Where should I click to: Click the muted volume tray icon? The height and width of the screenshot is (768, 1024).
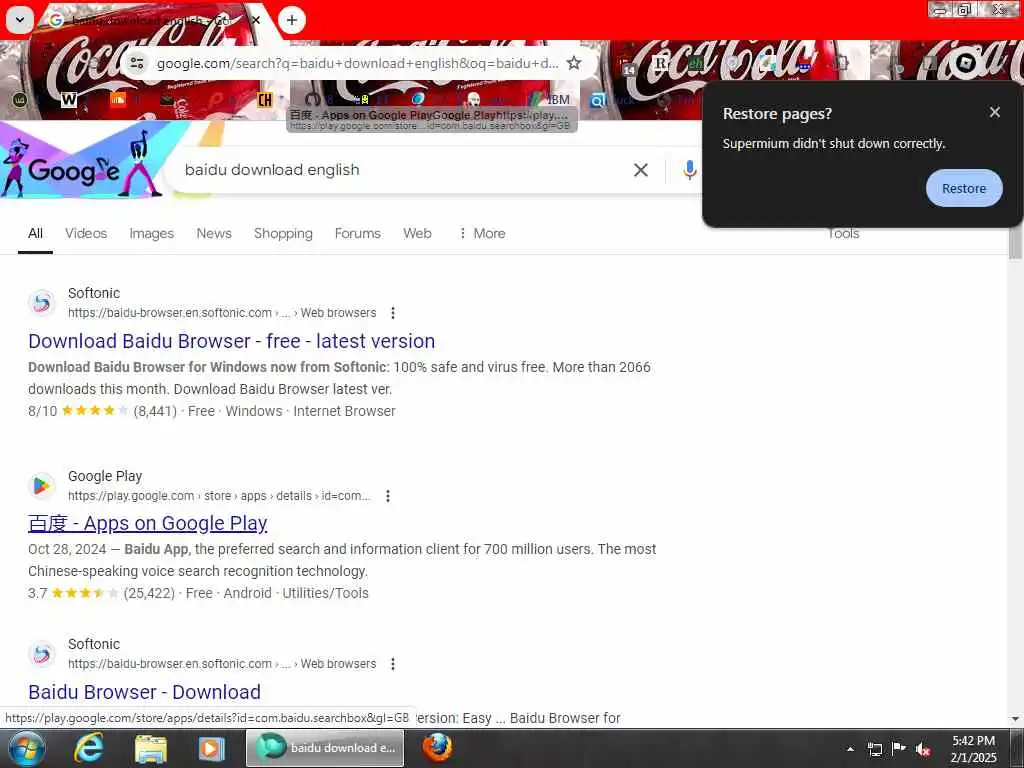click(923, 749)
